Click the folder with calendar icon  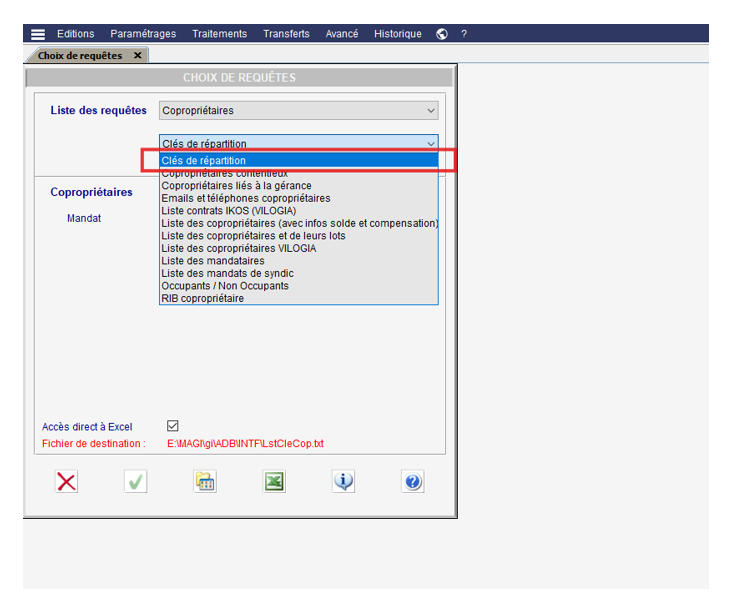[206, 482]
